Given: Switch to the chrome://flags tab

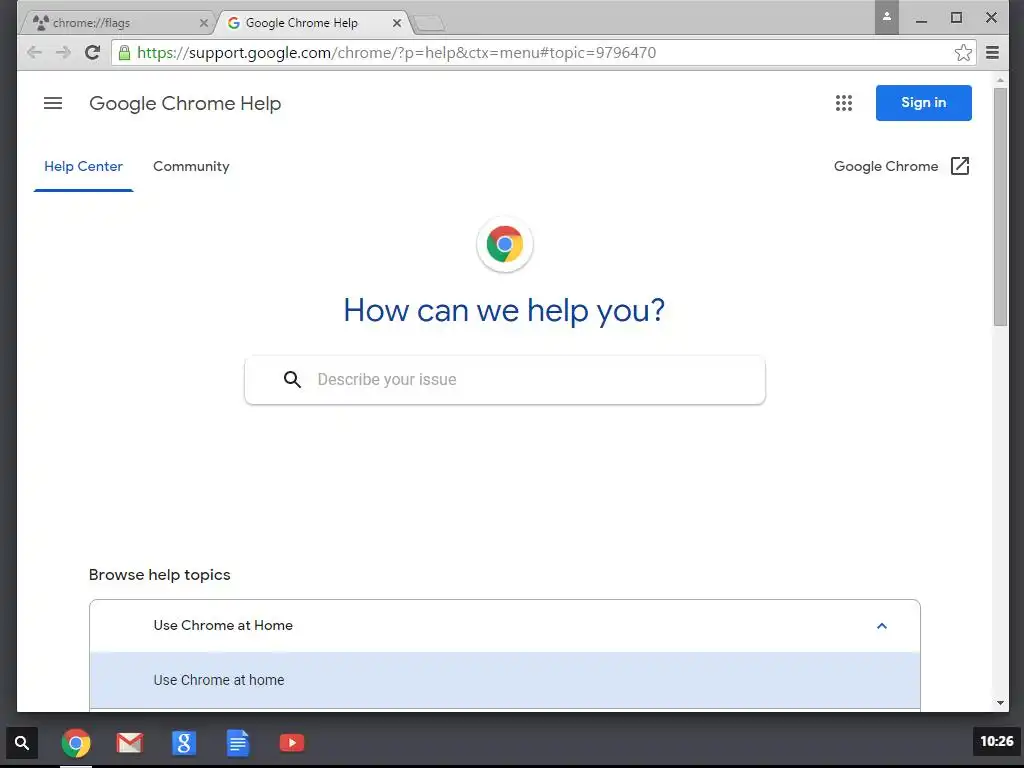Looking at the screenshot, I should click(x=118, y=23).
